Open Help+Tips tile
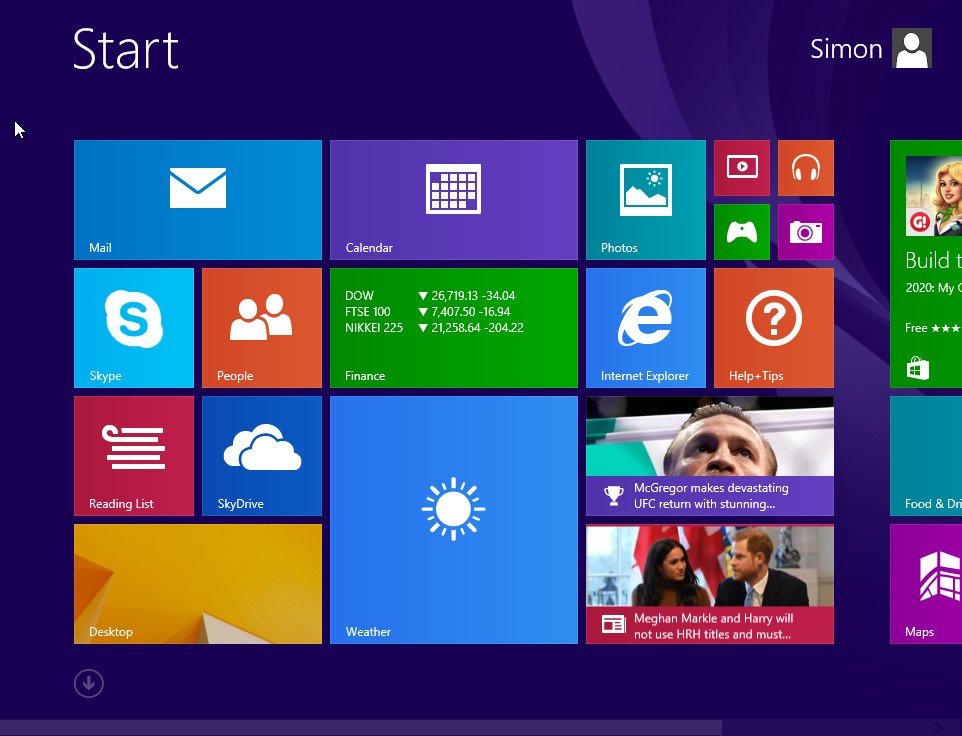 pos(773,327)
